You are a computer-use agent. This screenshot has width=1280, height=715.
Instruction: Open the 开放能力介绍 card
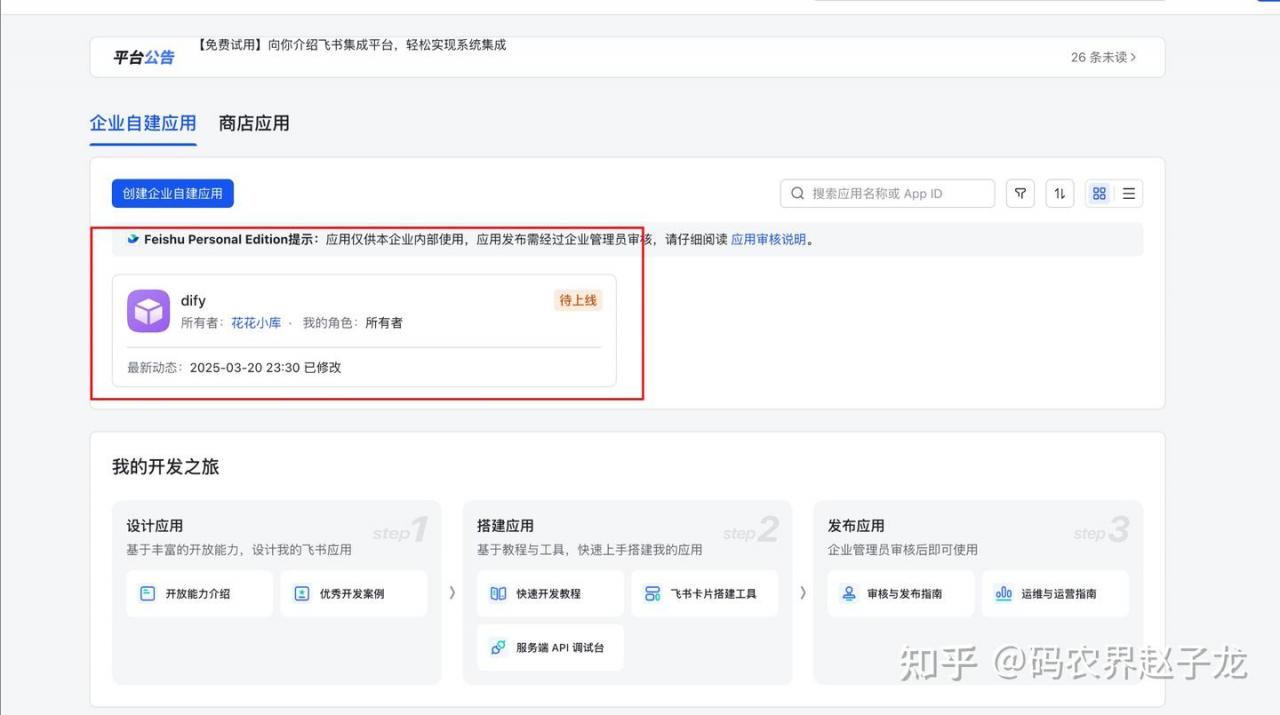200,593
